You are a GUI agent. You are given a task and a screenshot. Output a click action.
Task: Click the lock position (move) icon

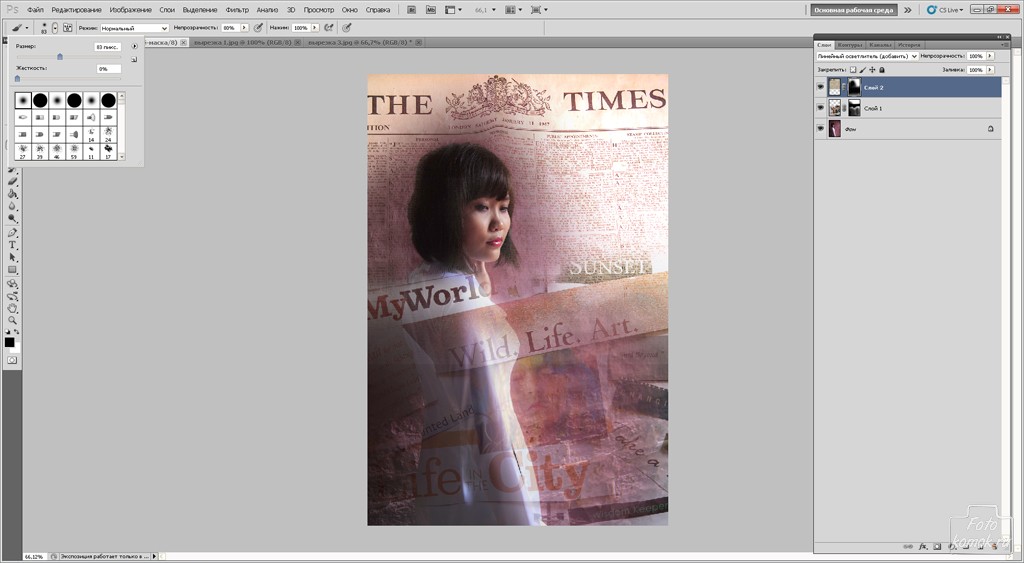(872, 70)
